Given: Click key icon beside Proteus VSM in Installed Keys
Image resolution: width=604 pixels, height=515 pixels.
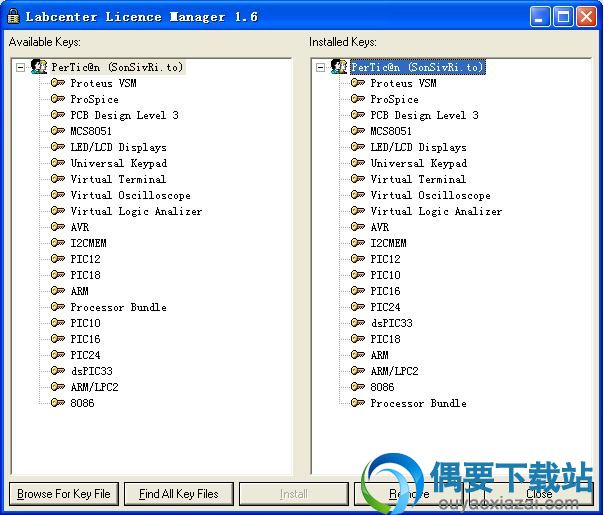Looking at the screenshot, I should pyautogui.click(x=358, y=83).
